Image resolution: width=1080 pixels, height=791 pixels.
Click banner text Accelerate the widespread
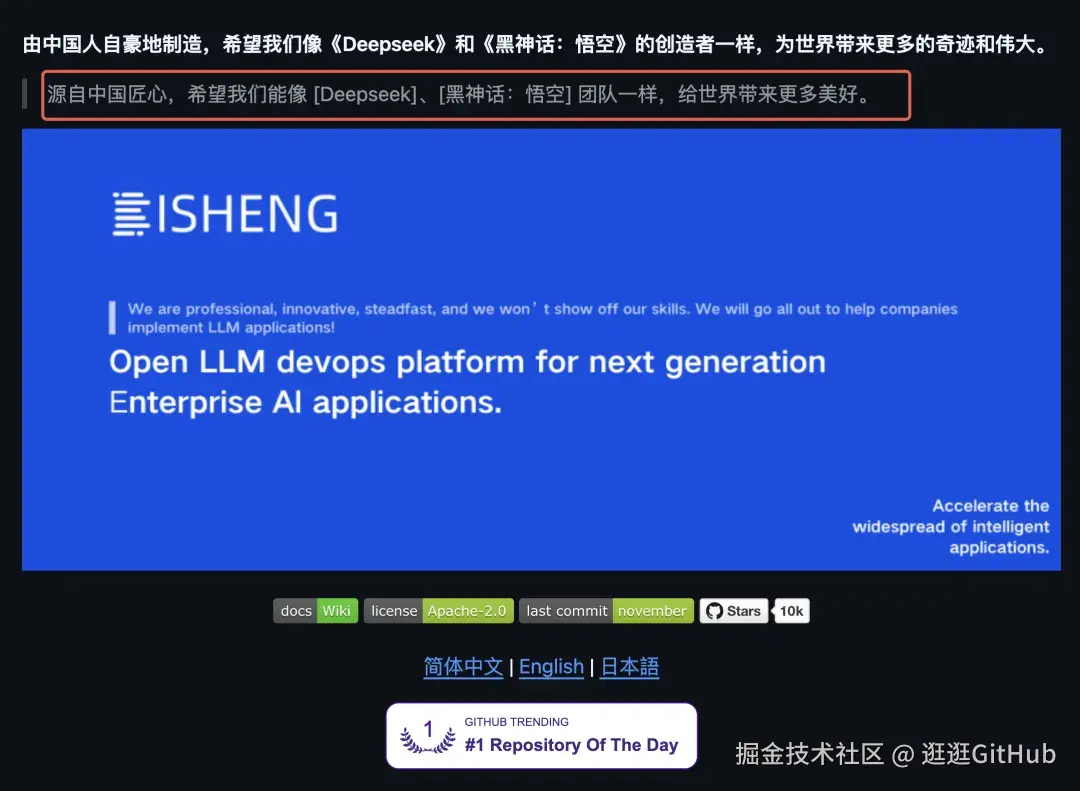(951, 526)
